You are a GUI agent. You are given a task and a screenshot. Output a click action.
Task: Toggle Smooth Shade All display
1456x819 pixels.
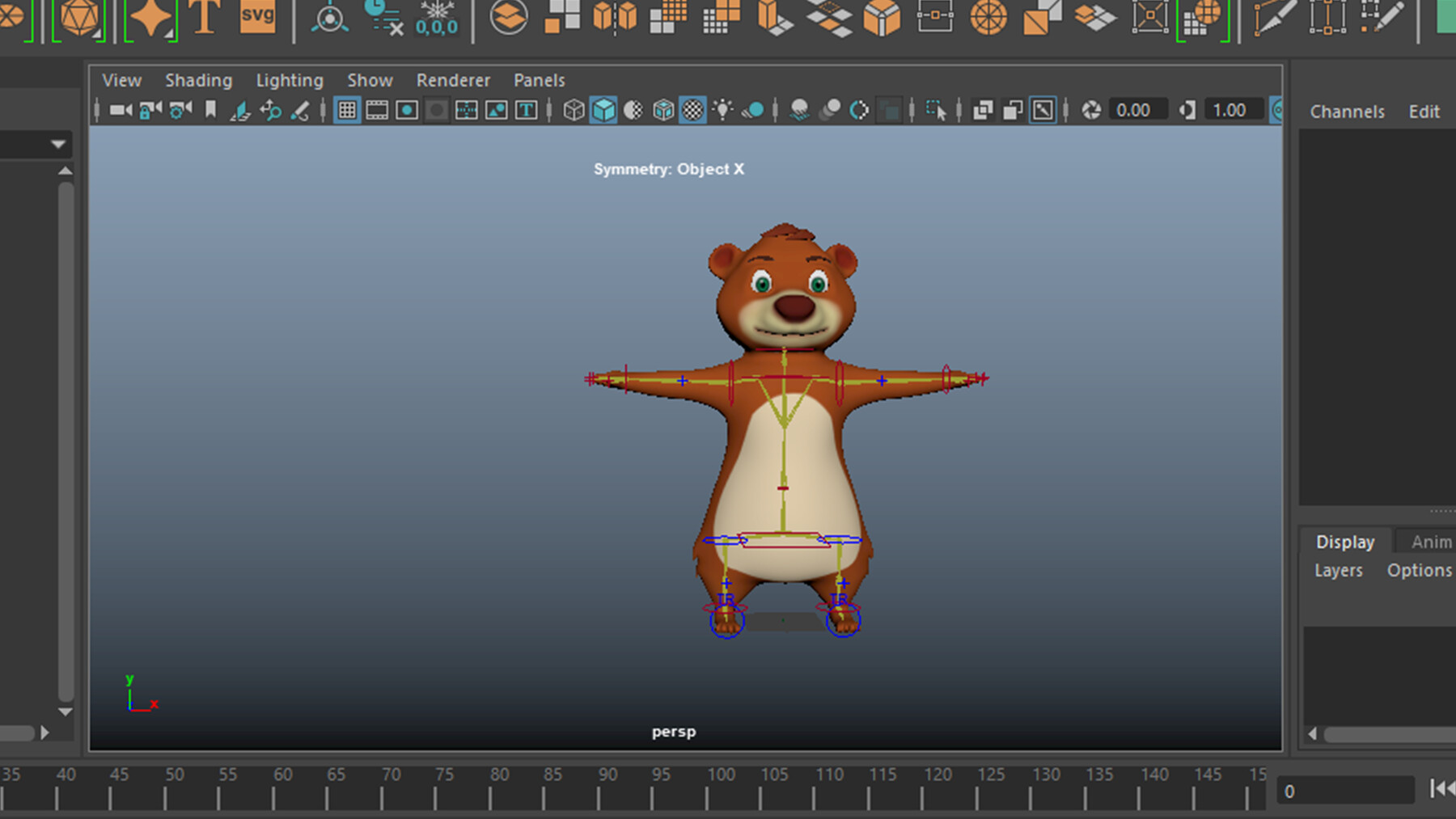pos(604,110)
